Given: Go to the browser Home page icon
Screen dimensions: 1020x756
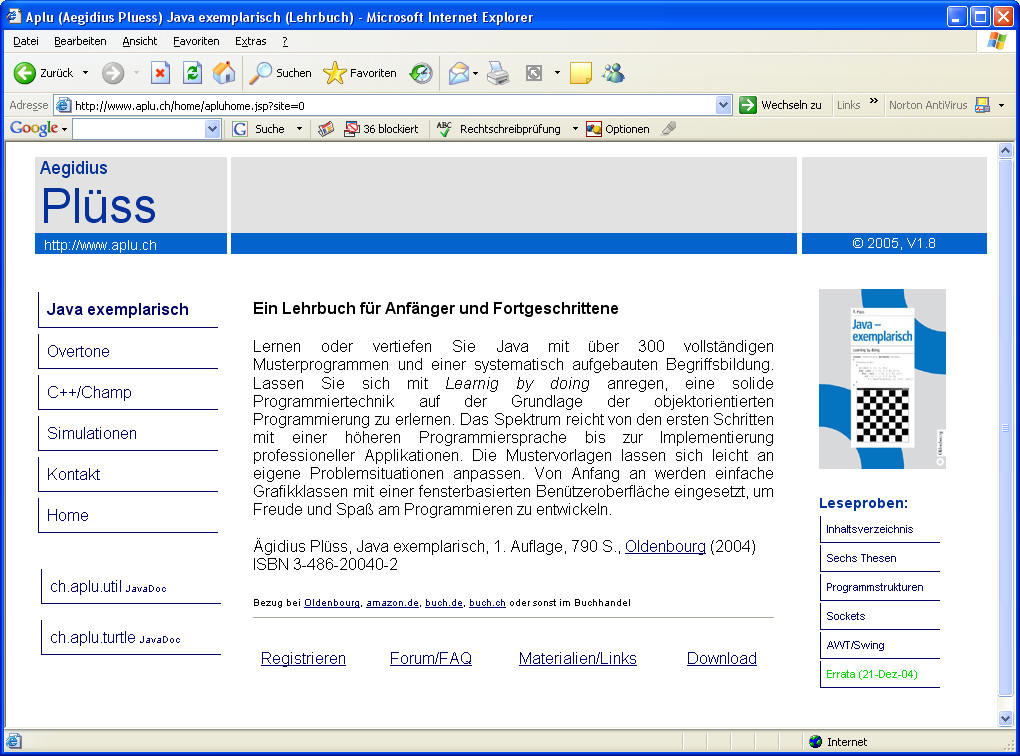Looking at the screenshot, I should coord(224,73).
